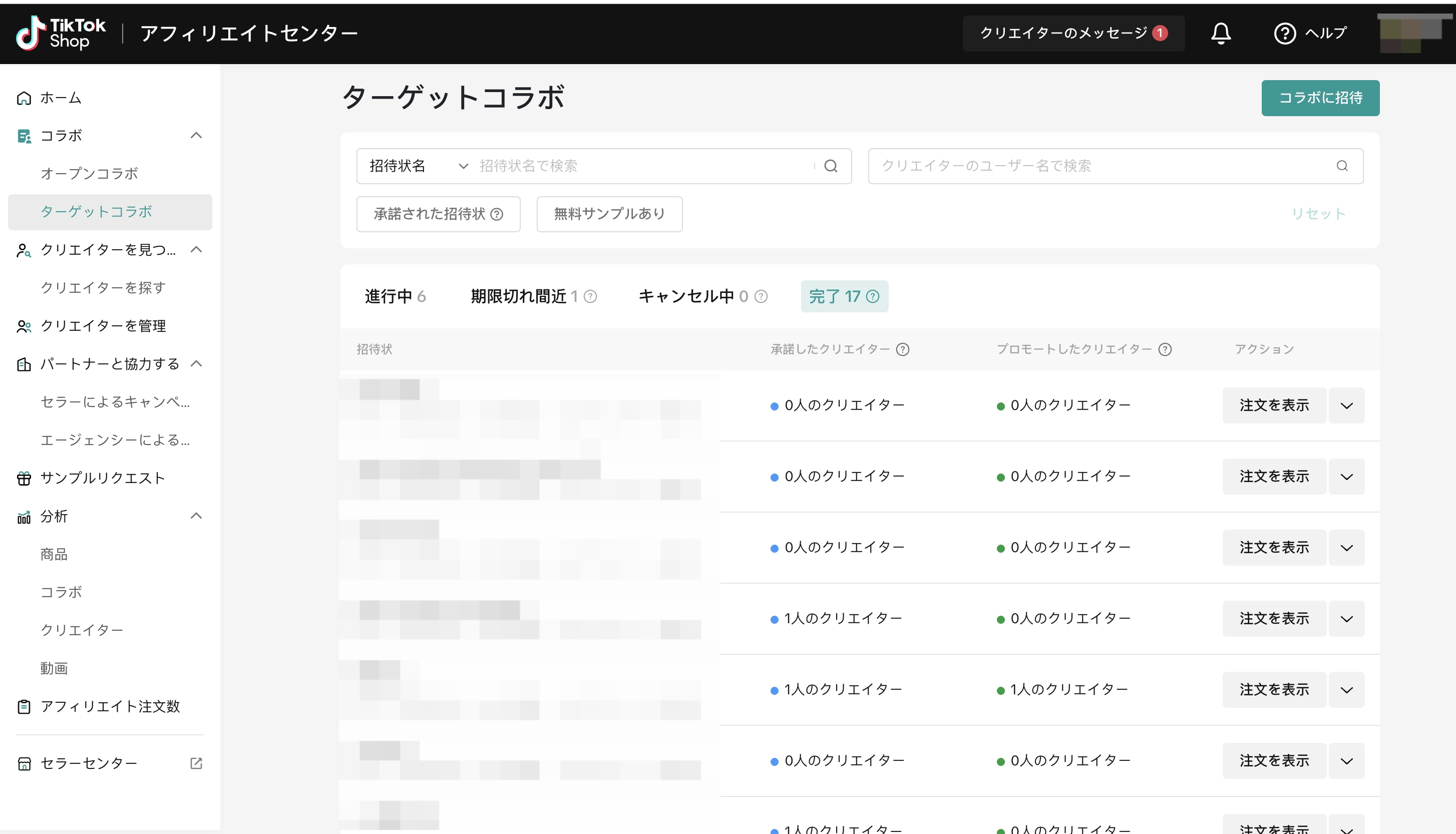This screenshot has height=834, width=1456.
Task: Click the 分析 chart icon
Action: [x=24, y=517]
